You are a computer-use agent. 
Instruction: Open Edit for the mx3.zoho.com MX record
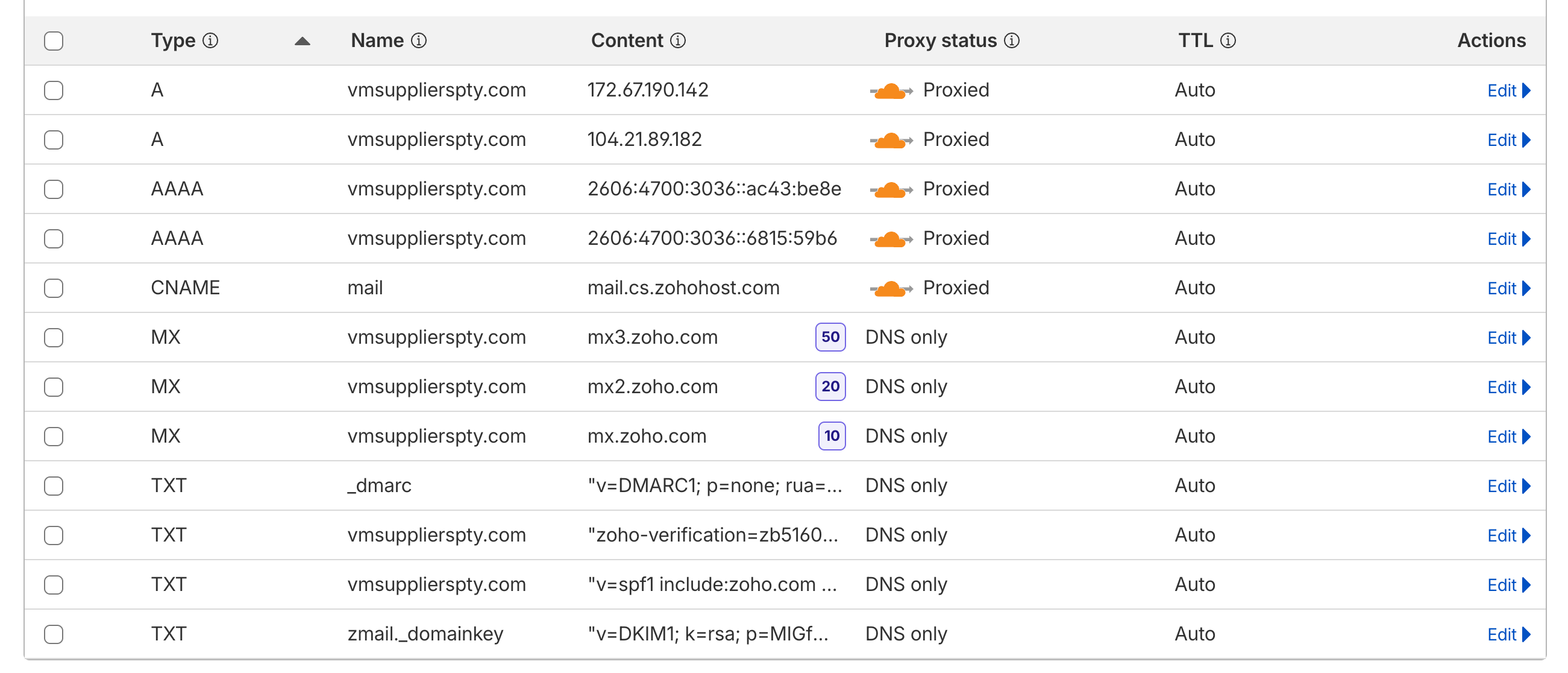pos(1508,338)
